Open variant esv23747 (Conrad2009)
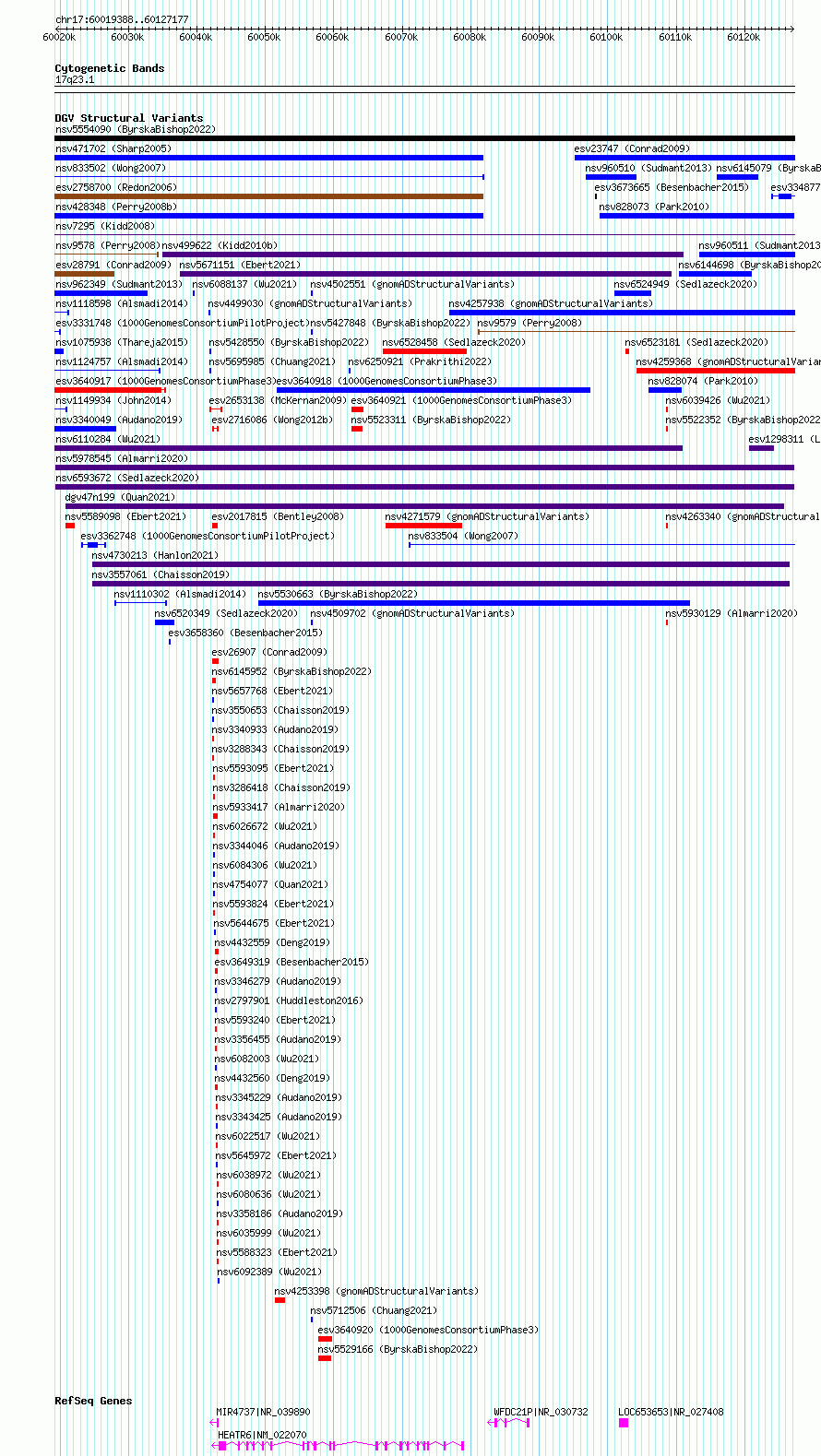Viewport: 821px width, 1456px height. 632,148
